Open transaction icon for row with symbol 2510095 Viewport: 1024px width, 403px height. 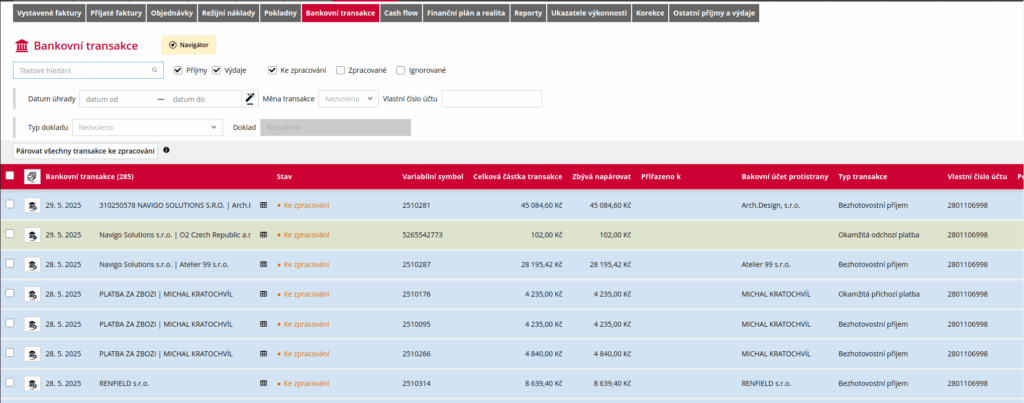point(30,324)
